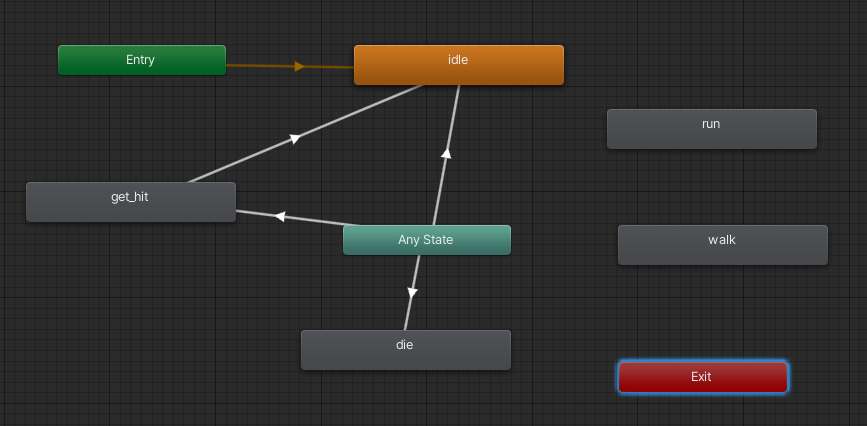Select the Any State to die transition
867x426 pixels.
pos(412,292)
